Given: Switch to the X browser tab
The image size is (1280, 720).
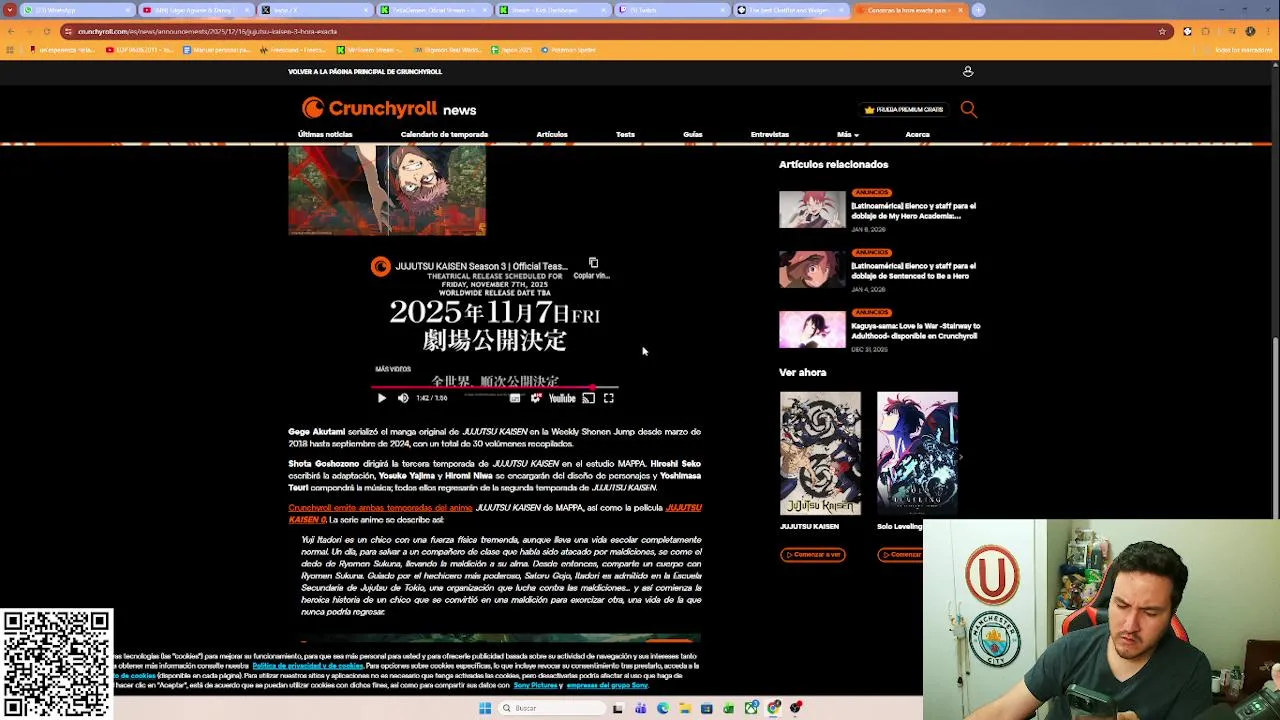Looking at the screenshot, I should (315, 10).
